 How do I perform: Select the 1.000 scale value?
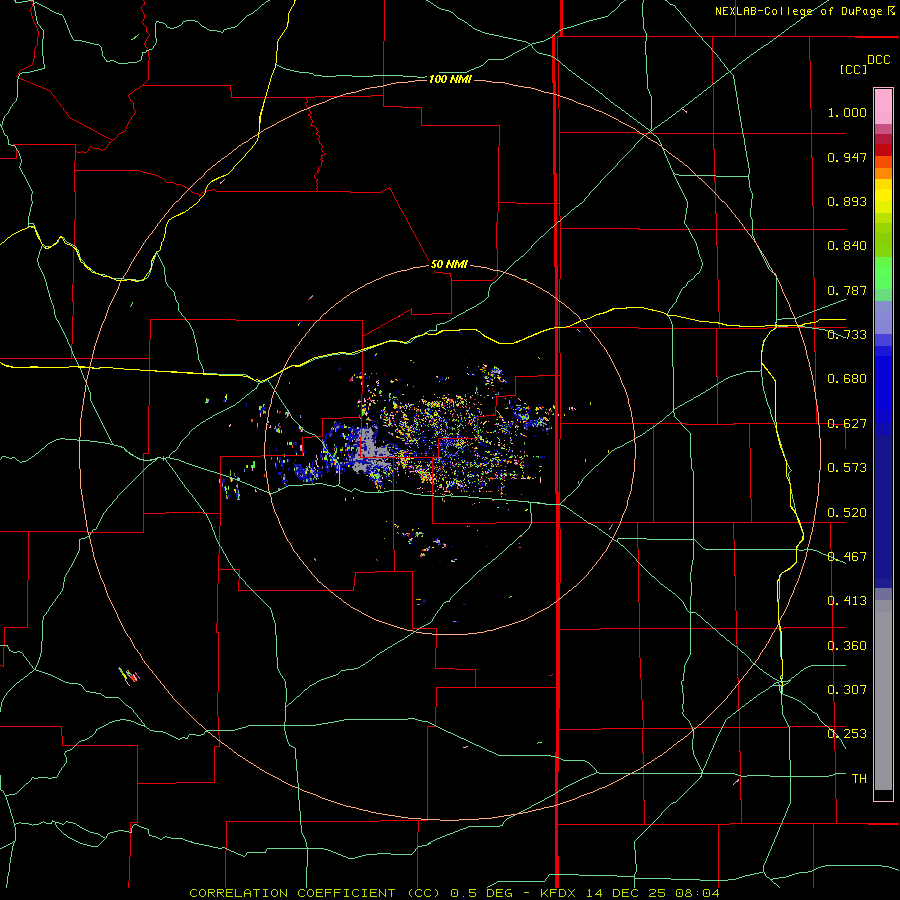click(847, 112)
